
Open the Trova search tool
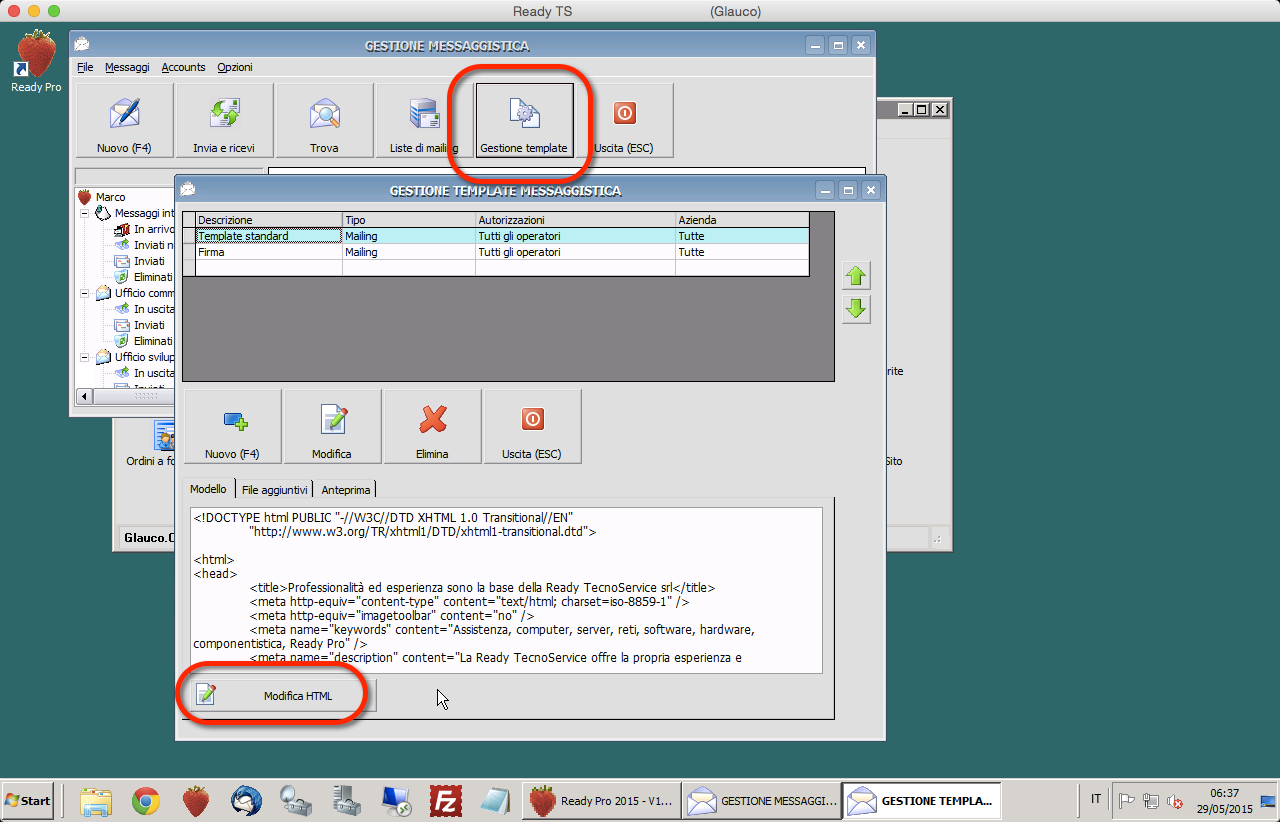coord(324,120)
